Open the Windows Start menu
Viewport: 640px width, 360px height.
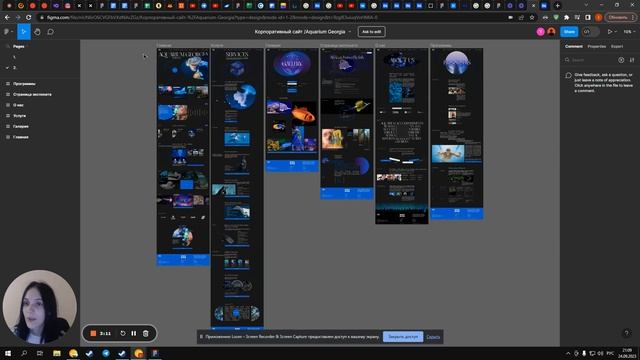pyautogui.click(x=8, y=353)
